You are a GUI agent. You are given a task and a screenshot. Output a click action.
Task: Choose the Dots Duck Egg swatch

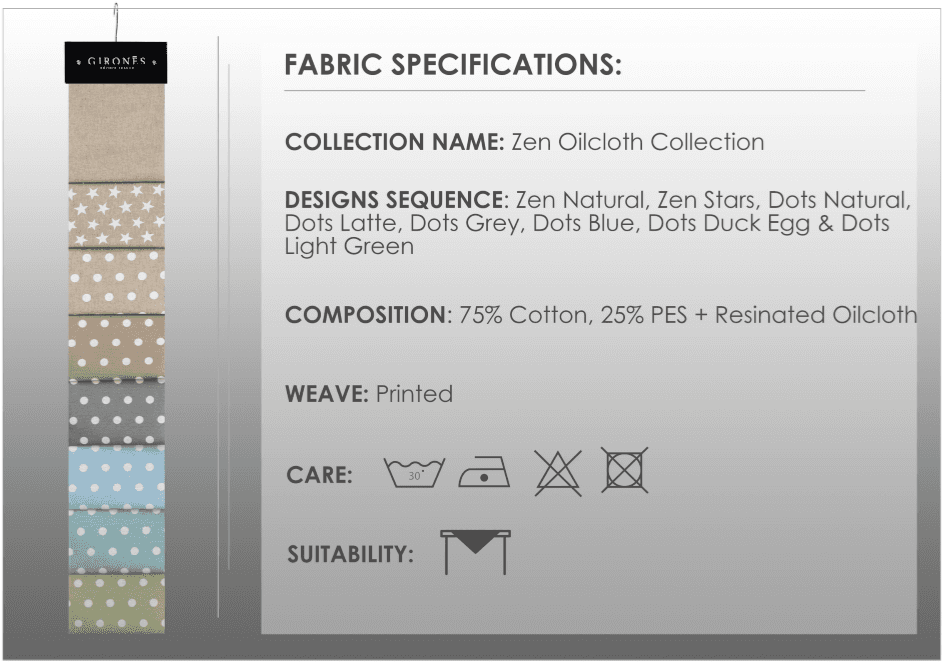[x=116, y=542]
